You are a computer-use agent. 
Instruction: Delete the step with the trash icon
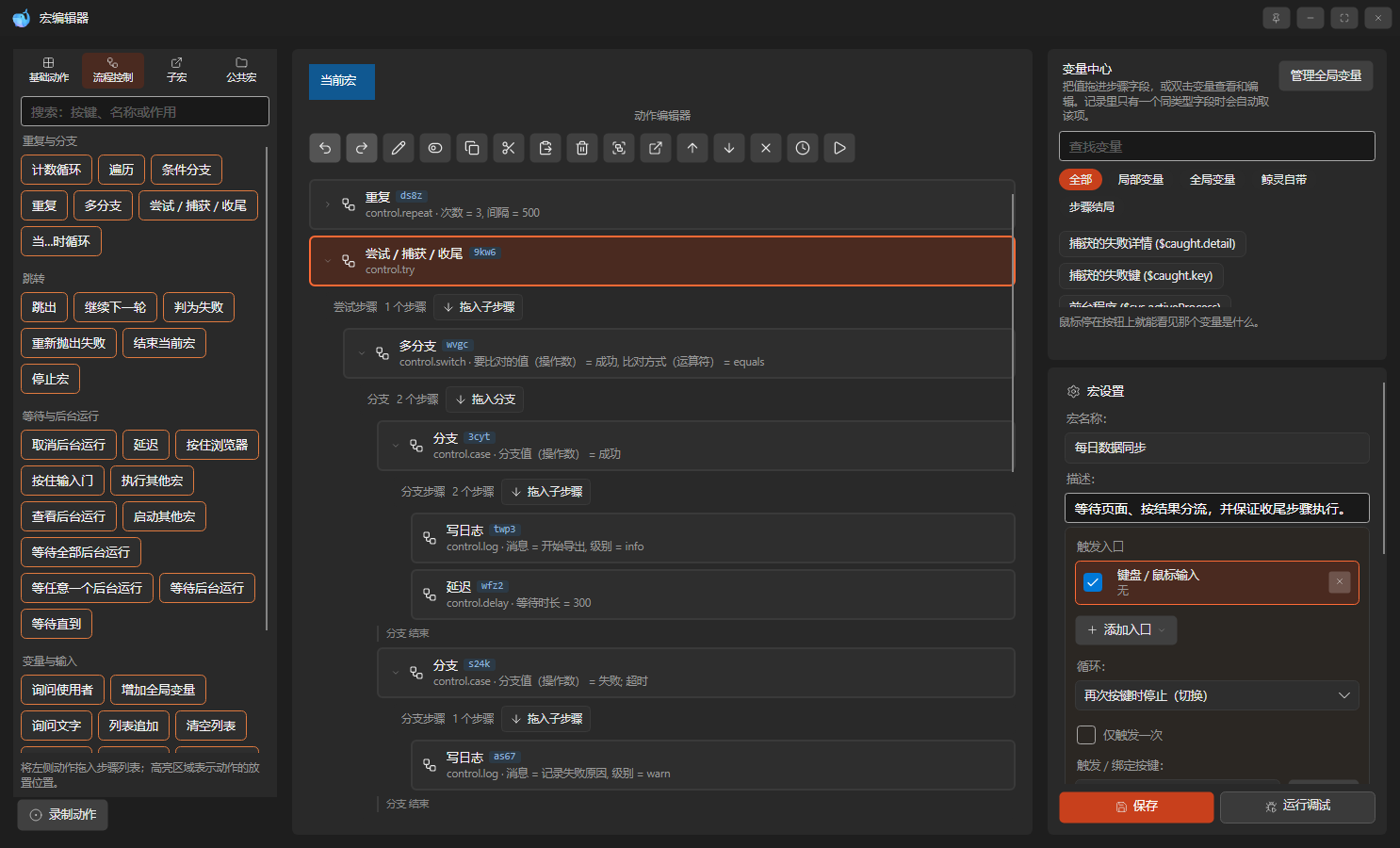(582, 148)
